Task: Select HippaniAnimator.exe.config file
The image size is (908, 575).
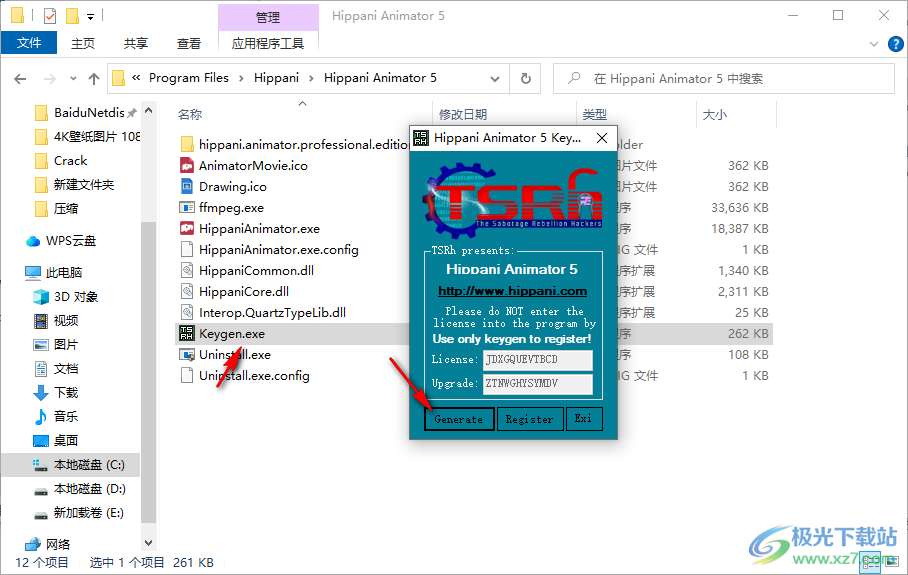Action: click(279, 250)
